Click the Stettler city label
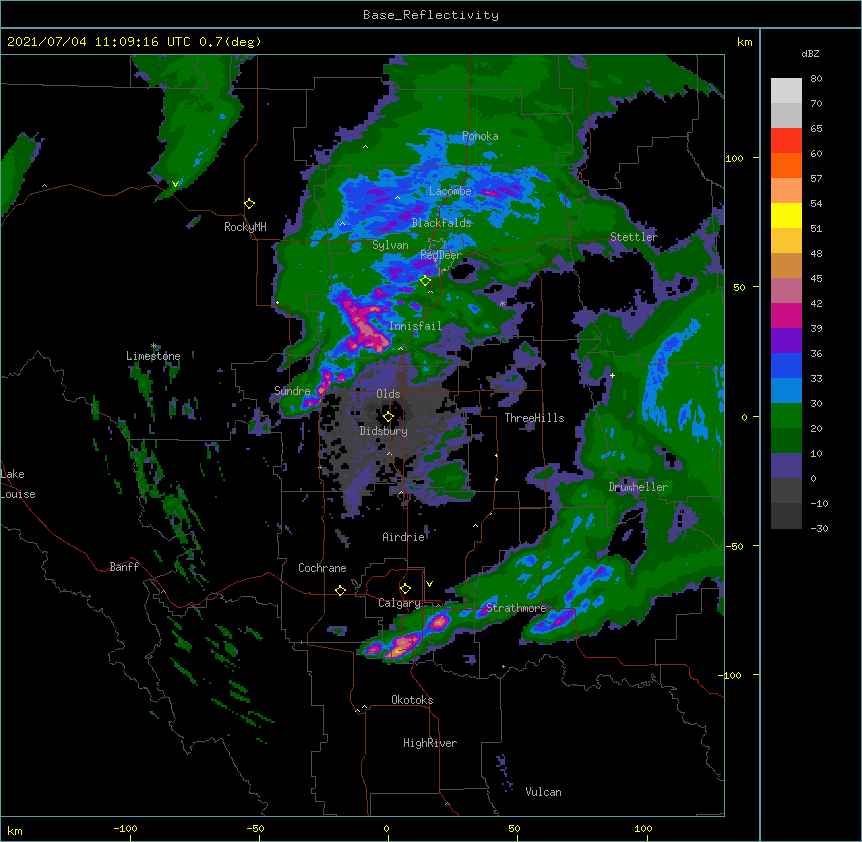 634,237
